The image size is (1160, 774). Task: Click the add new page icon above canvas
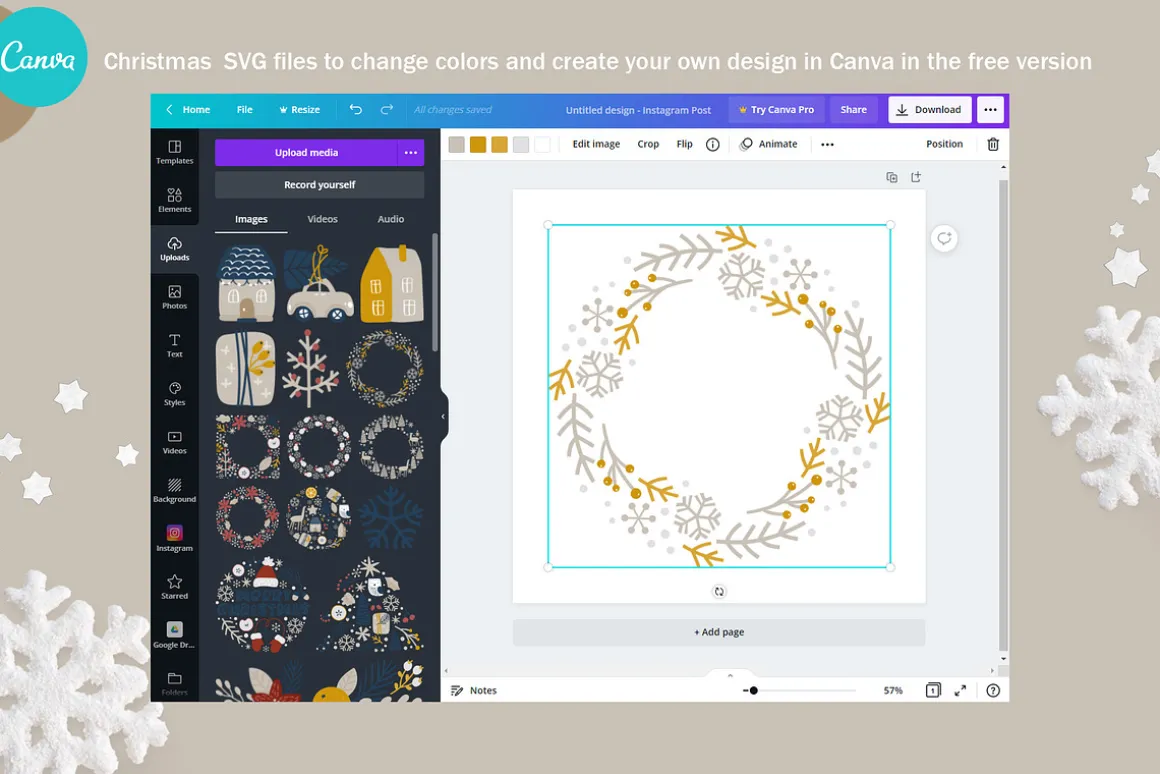[x=916, y=177]
